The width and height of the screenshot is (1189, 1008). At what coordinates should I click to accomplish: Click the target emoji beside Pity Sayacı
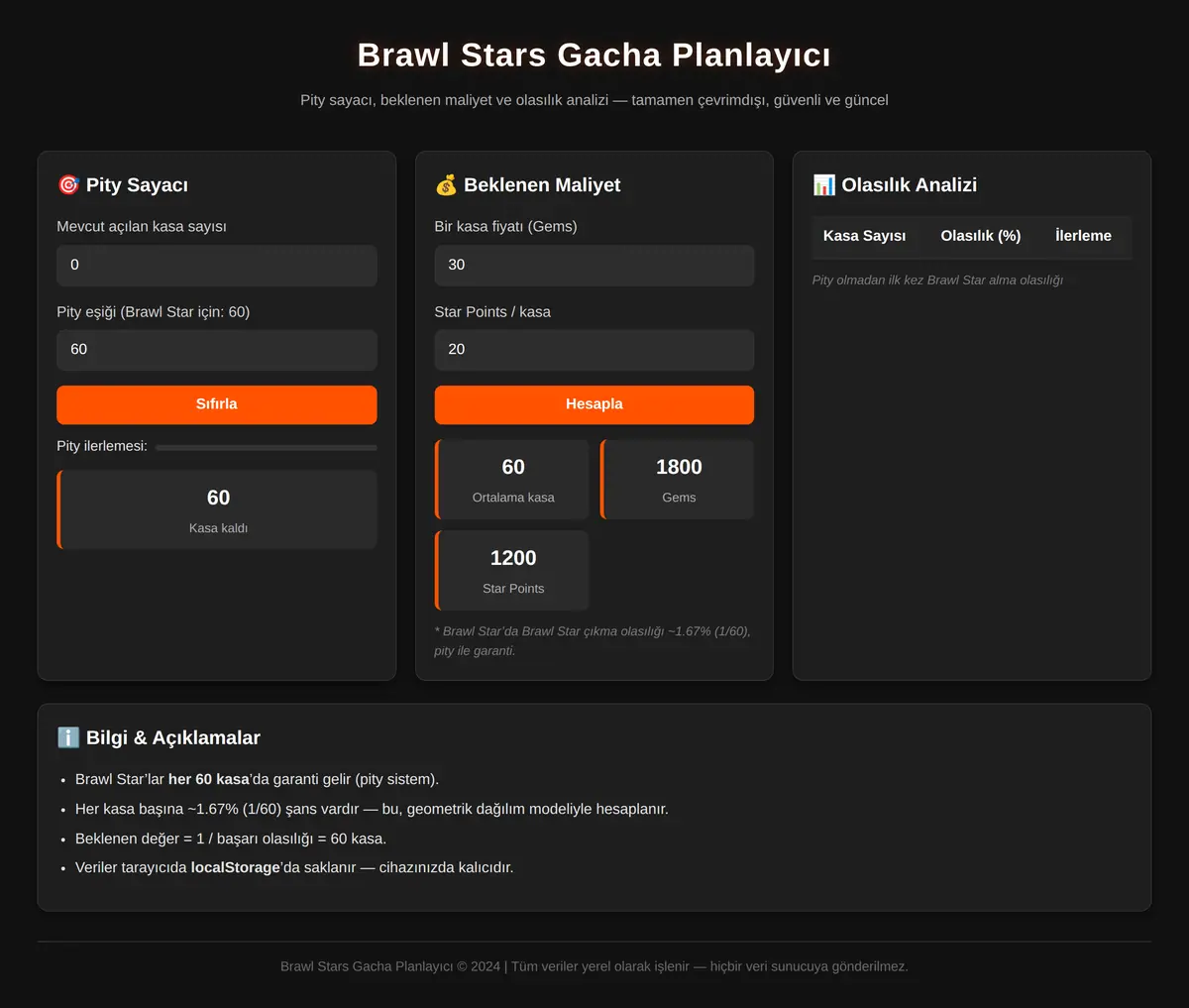(x=68, y=185)
